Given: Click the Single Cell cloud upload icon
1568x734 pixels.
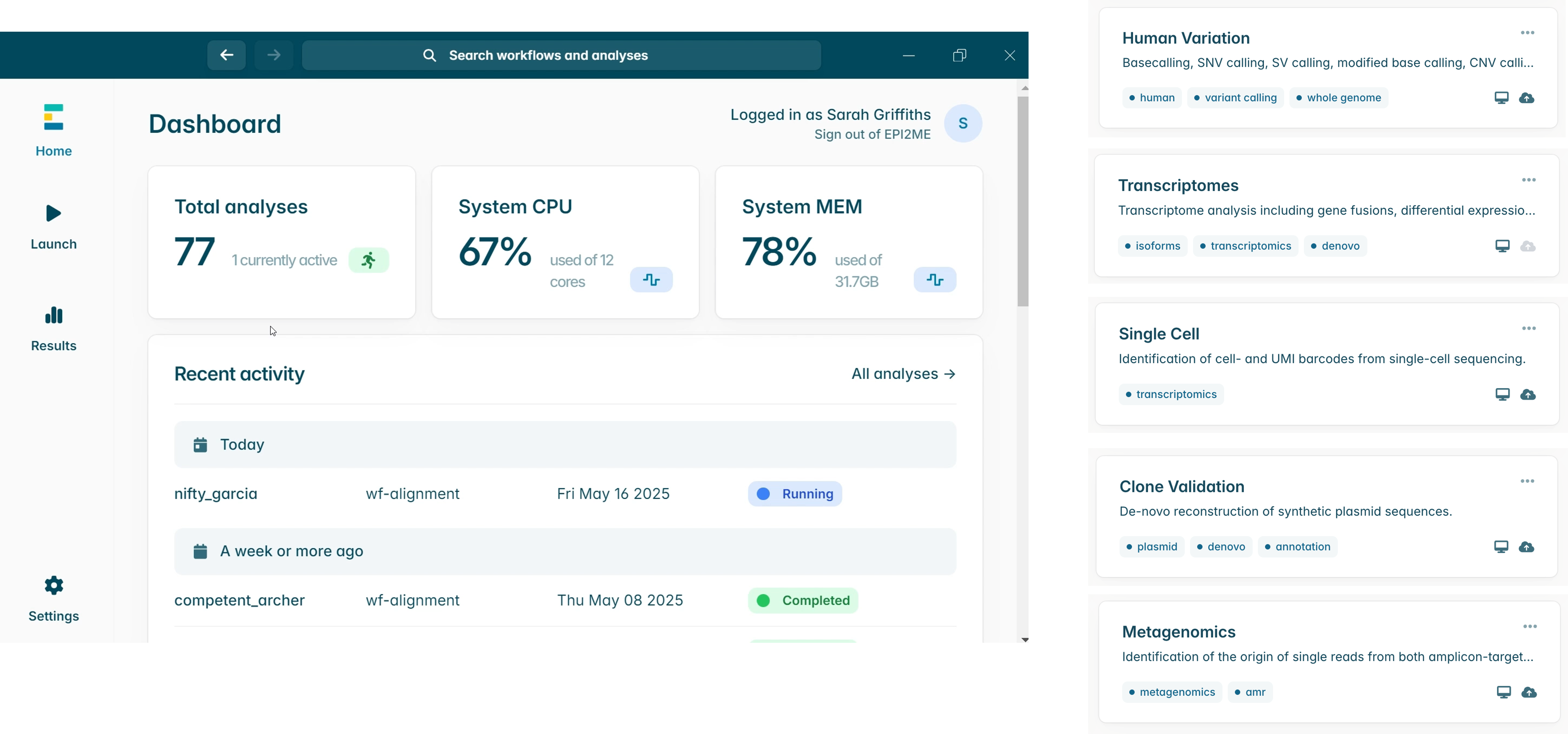Looking at the screenshot, I should [x=1527, y=395].
